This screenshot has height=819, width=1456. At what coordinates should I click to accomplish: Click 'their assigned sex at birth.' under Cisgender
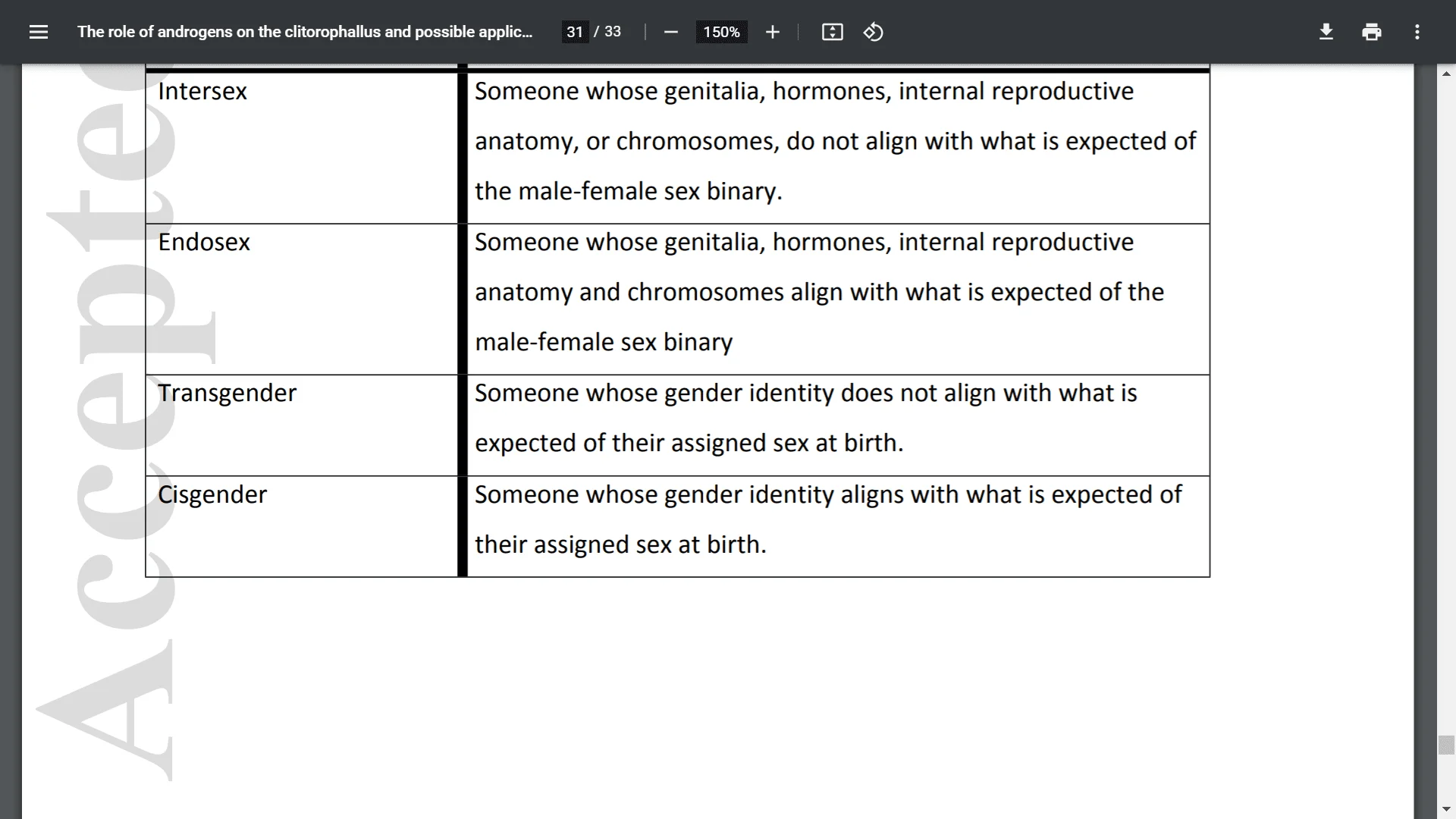click(620, 544)
